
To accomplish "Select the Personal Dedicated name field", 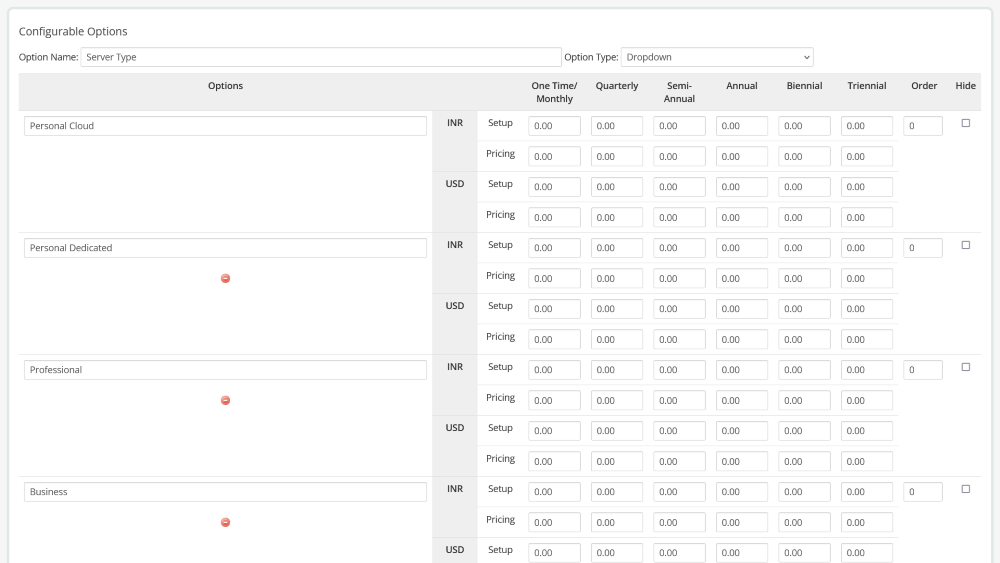I will pos(225,248).
